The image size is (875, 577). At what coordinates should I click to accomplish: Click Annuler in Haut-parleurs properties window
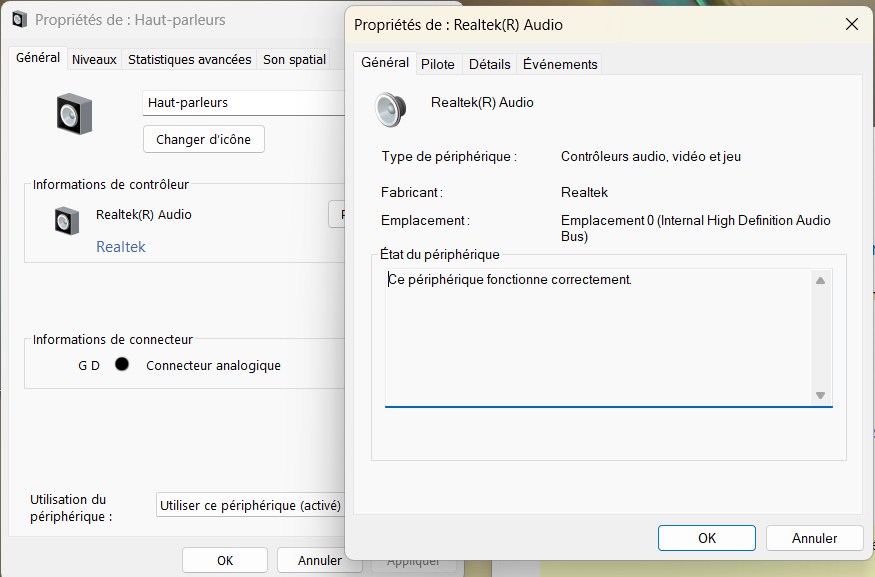[x=319, y=560]
